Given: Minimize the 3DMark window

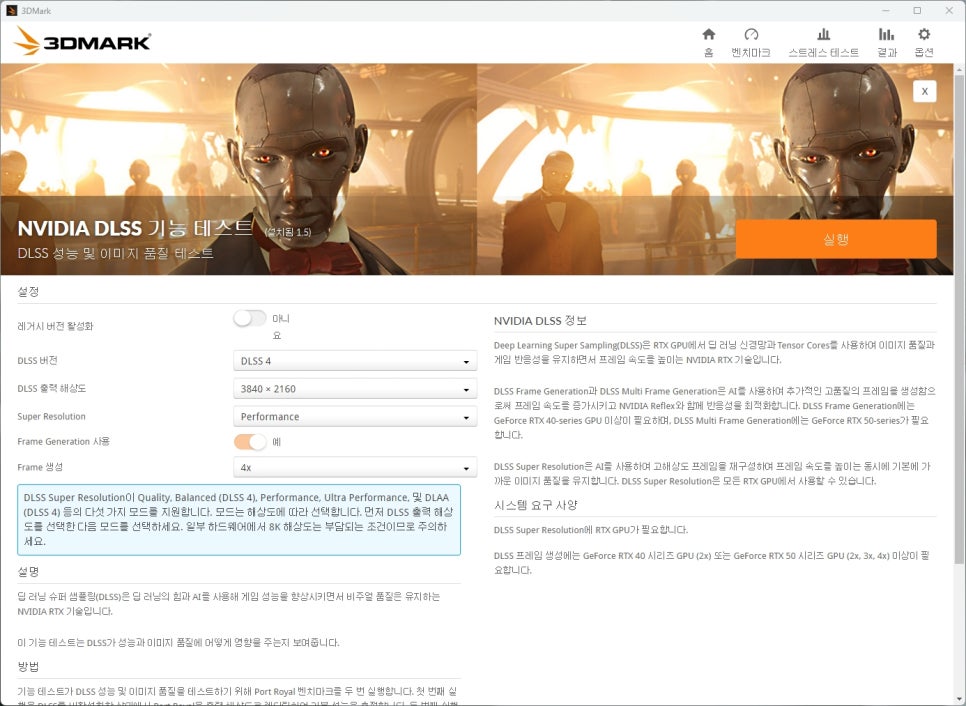Looking at the screenshot, I should pyautogui.click(x=886, y=10).
